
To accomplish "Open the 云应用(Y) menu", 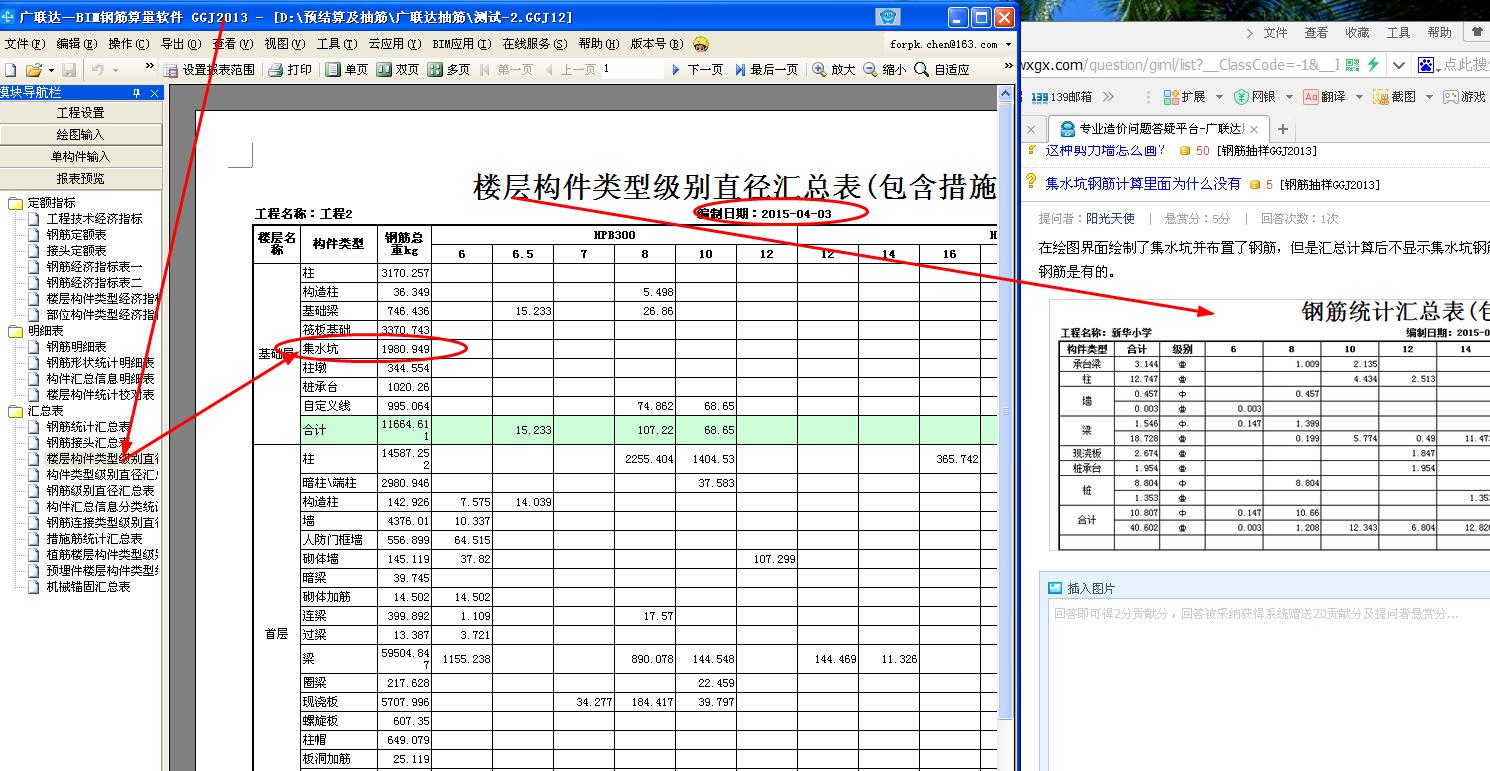I will tap(394, 44).
